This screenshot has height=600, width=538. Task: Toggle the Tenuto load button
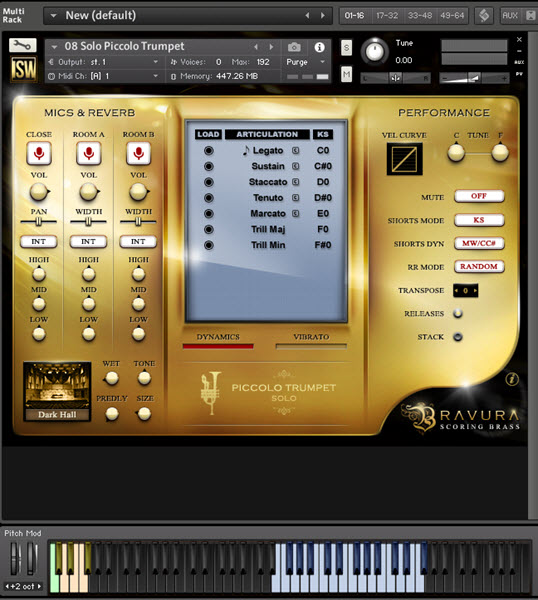[209, 198]
